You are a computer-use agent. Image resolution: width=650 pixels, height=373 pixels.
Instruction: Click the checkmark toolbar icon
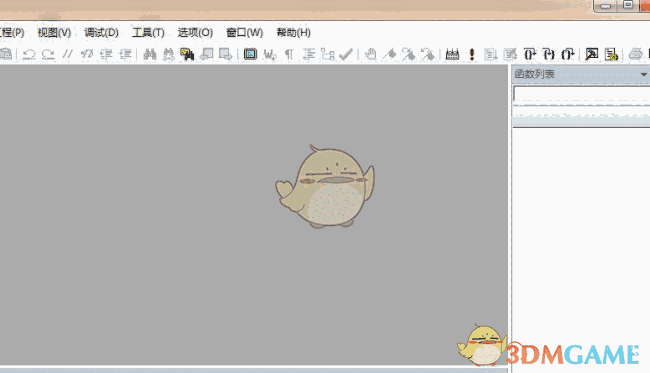(x=346, y=54)
